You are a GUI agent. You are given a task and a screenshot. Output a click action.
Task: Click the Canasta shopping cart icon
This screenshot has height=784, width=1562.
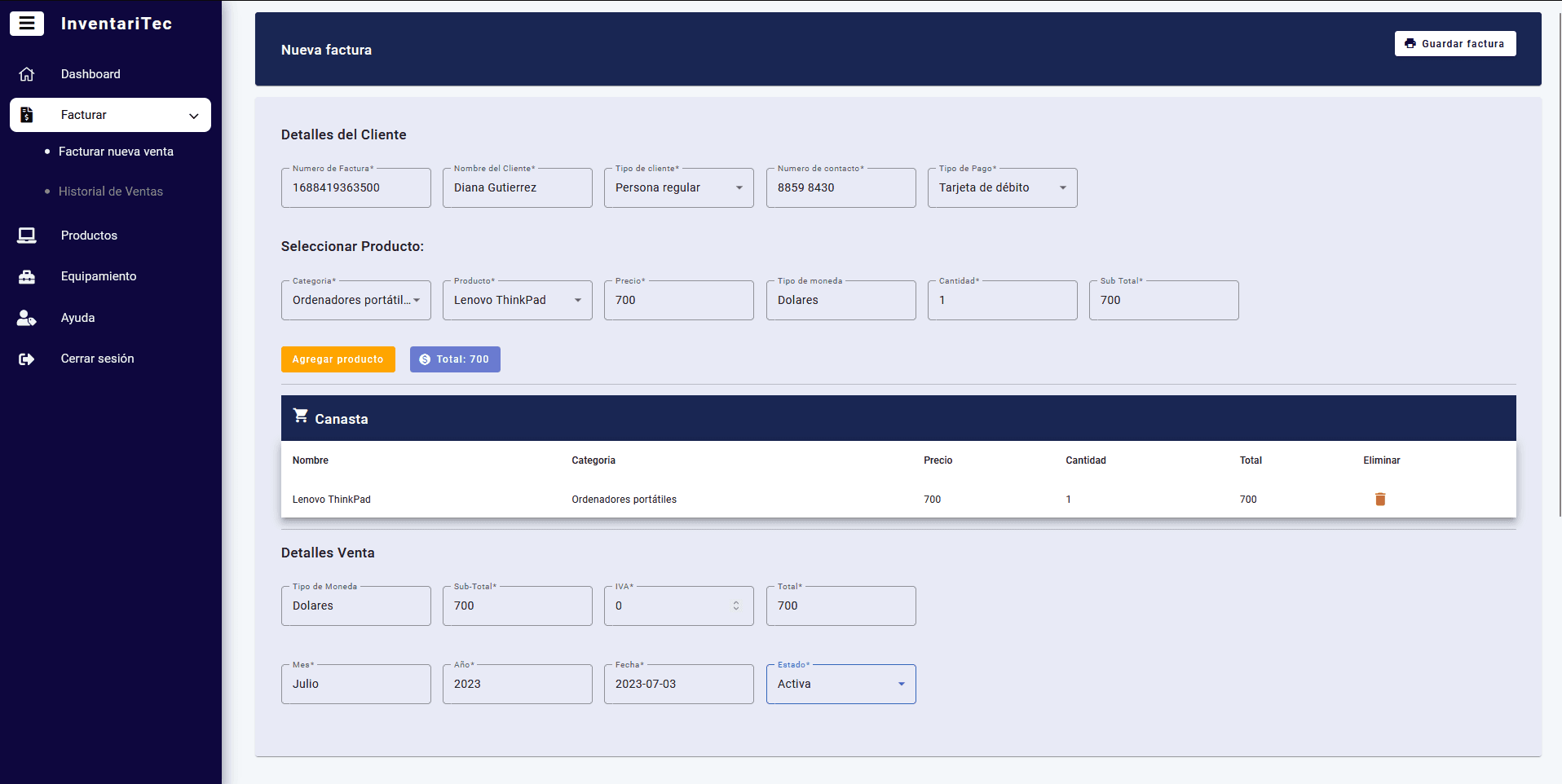tap(301, 416)
